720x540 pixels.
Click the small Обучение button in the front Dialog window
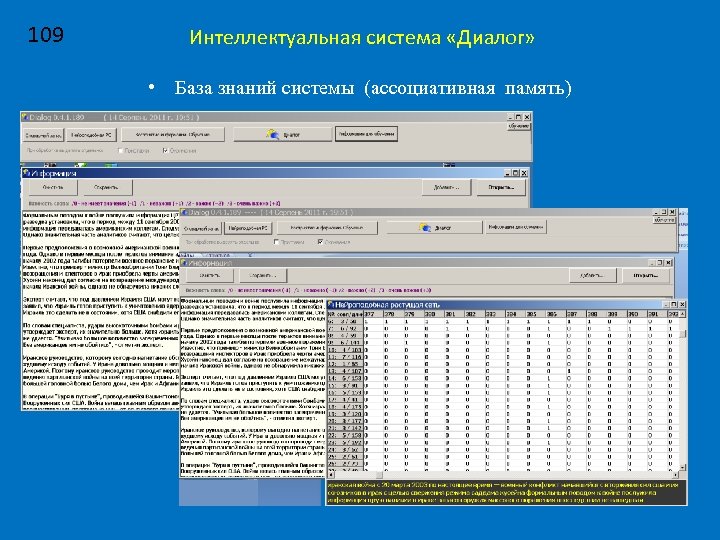pos(664,220)
